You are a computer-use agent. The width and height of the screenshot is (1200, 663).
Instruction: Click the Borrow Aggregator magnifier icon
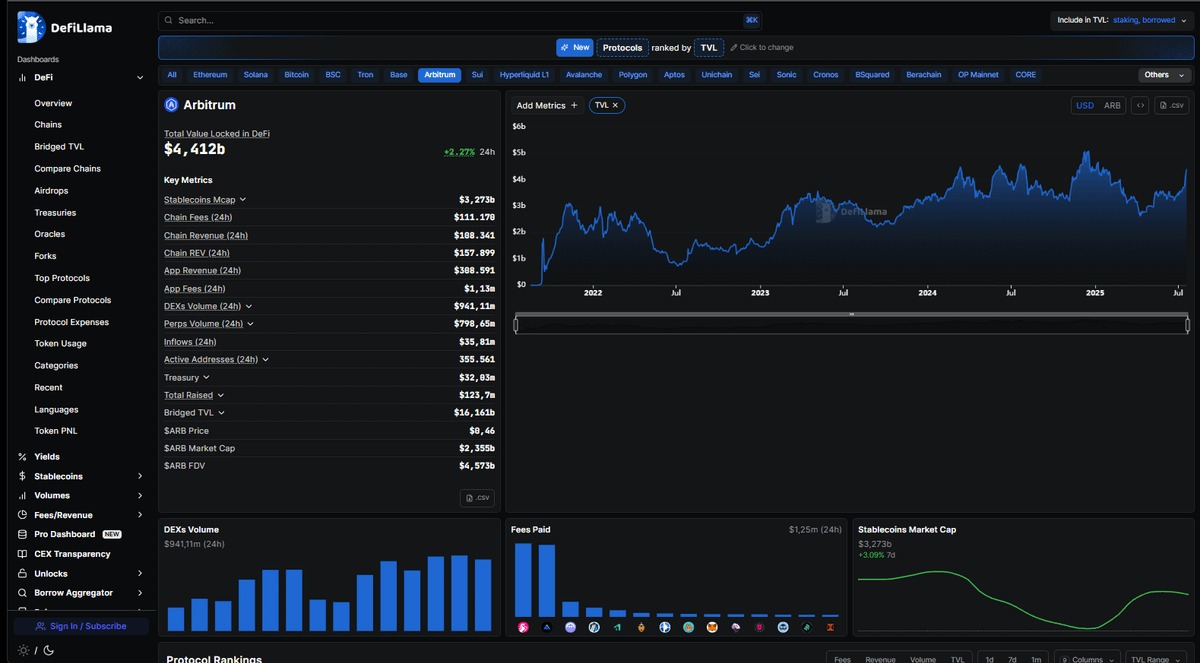click(x=23, y=593)
